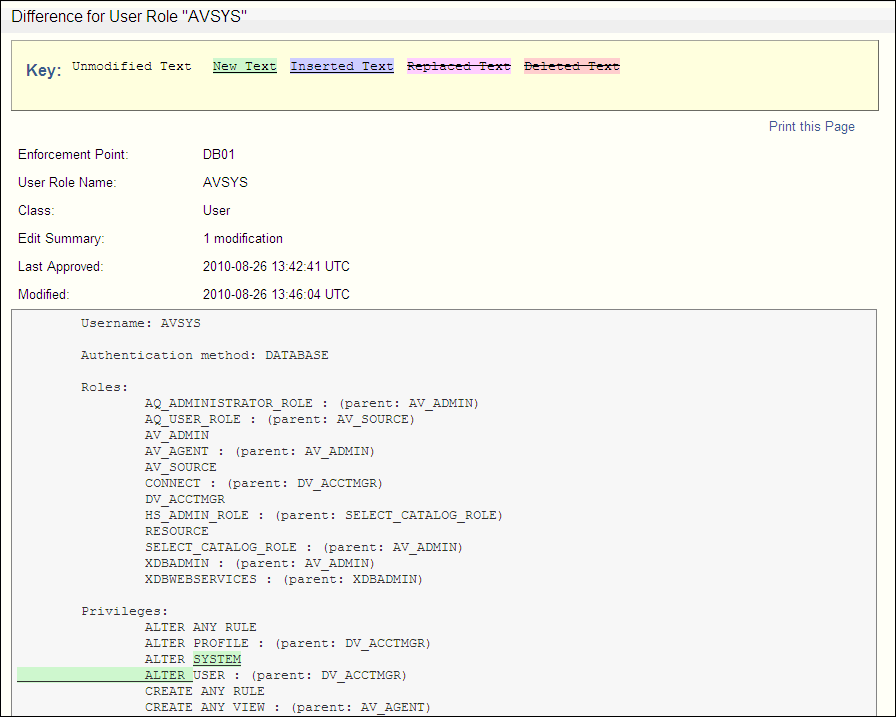896x717 pixels.
Task: Open the Print this Page link
Action: coord(811,126)
